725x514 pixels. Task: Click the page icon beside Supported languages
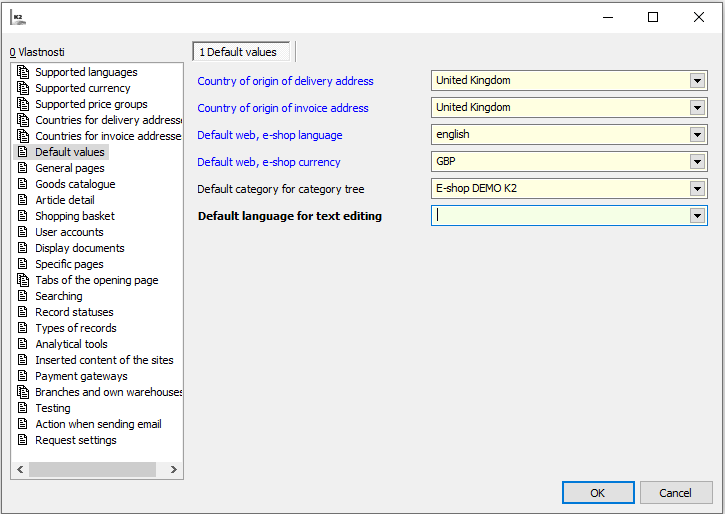point(23,72)
